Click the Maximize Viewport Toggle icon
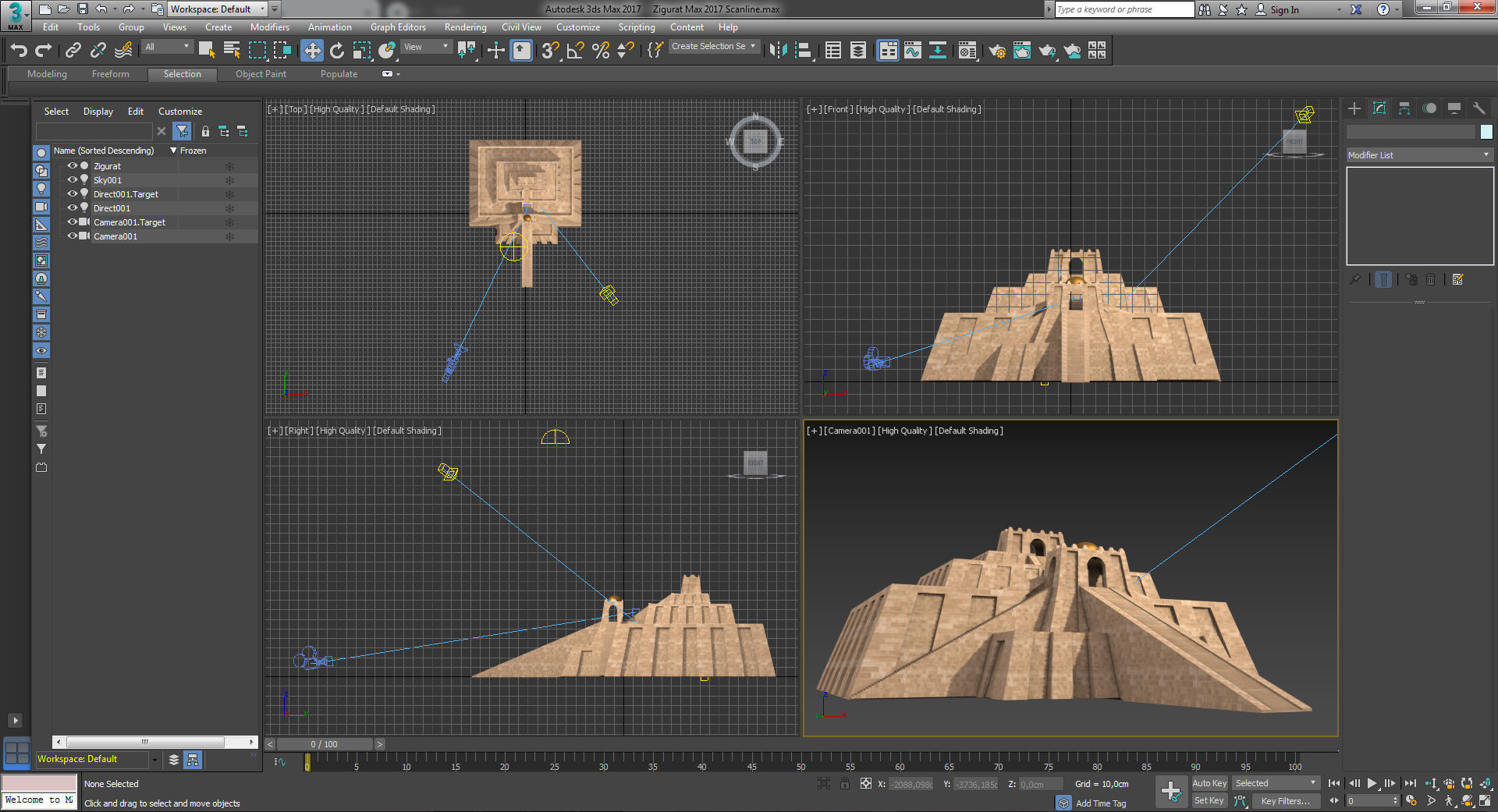Image resolution: width=1498 pixels, height=812 pixels. tap(1485, 801)
